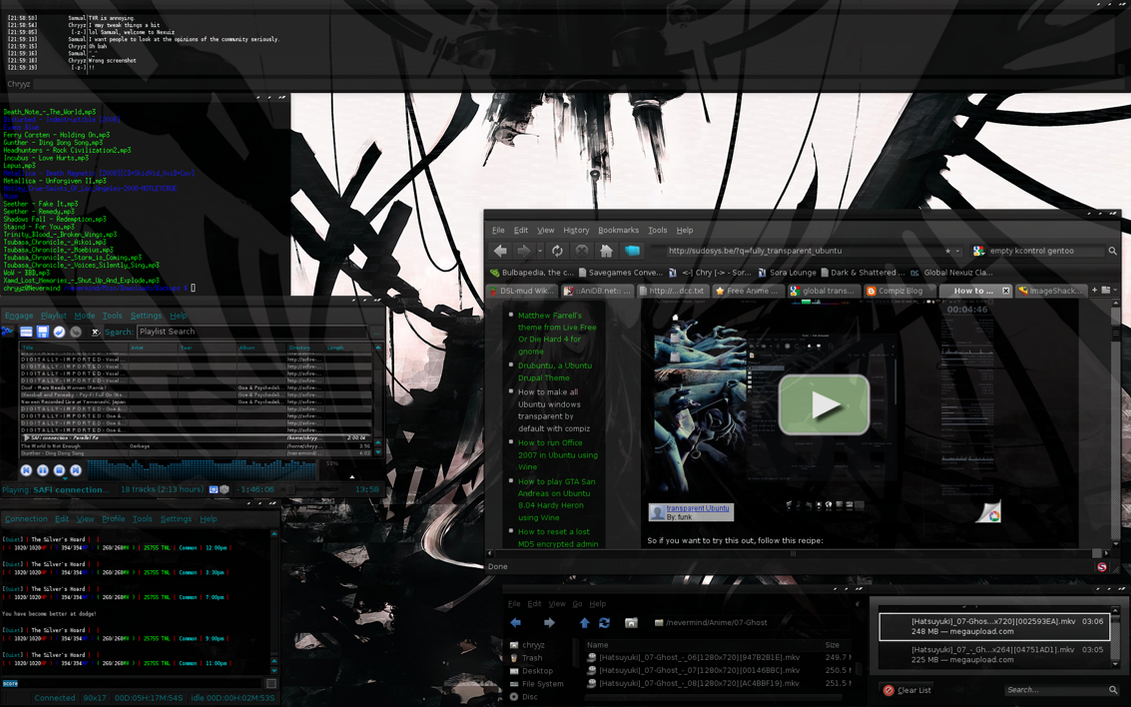Open the Google search engine selector
Viewport: 1131px width, 707px height.
click(x=979, y=251)
